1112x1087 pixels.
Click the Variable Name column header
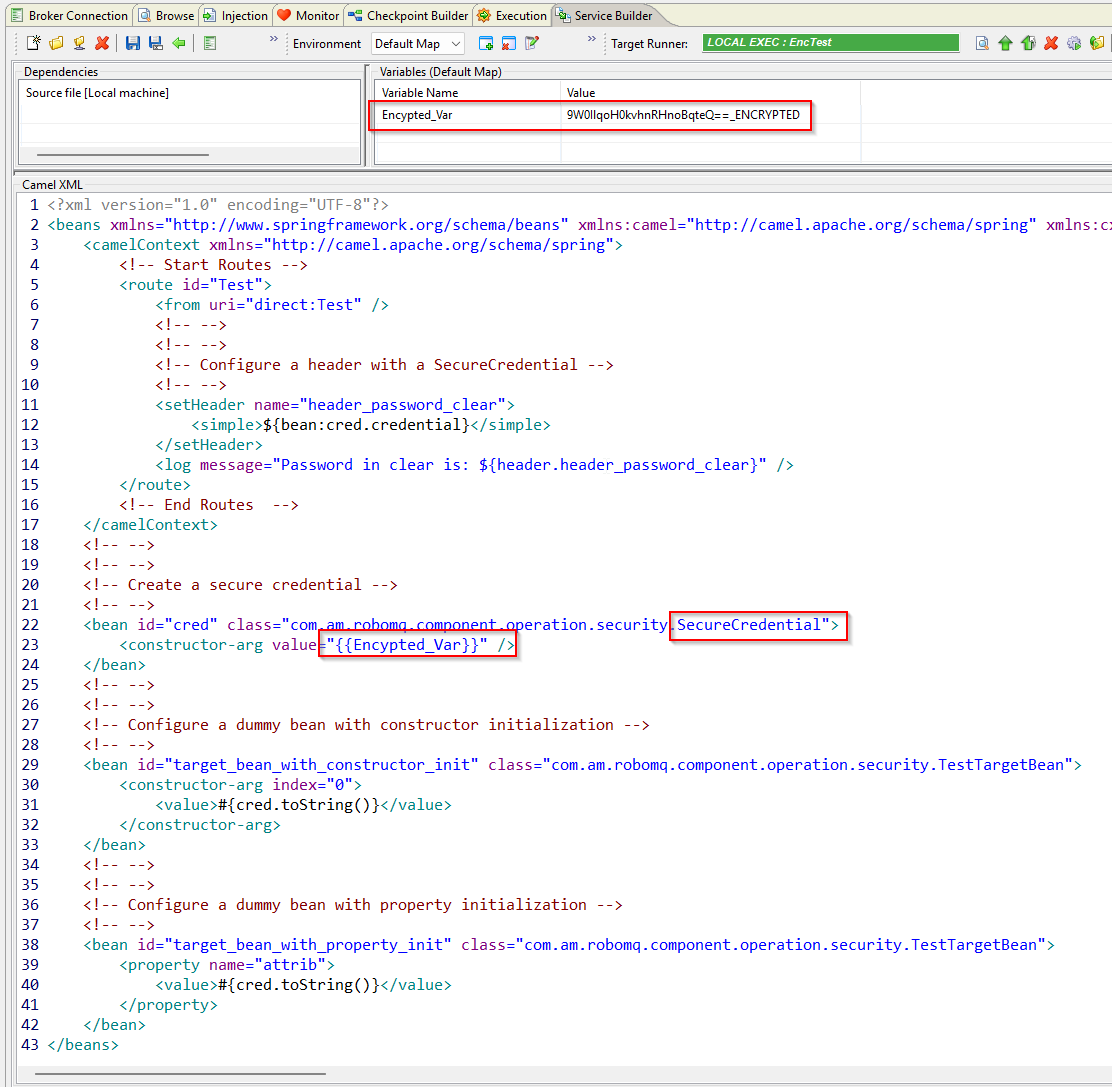(x=420, y=93)
